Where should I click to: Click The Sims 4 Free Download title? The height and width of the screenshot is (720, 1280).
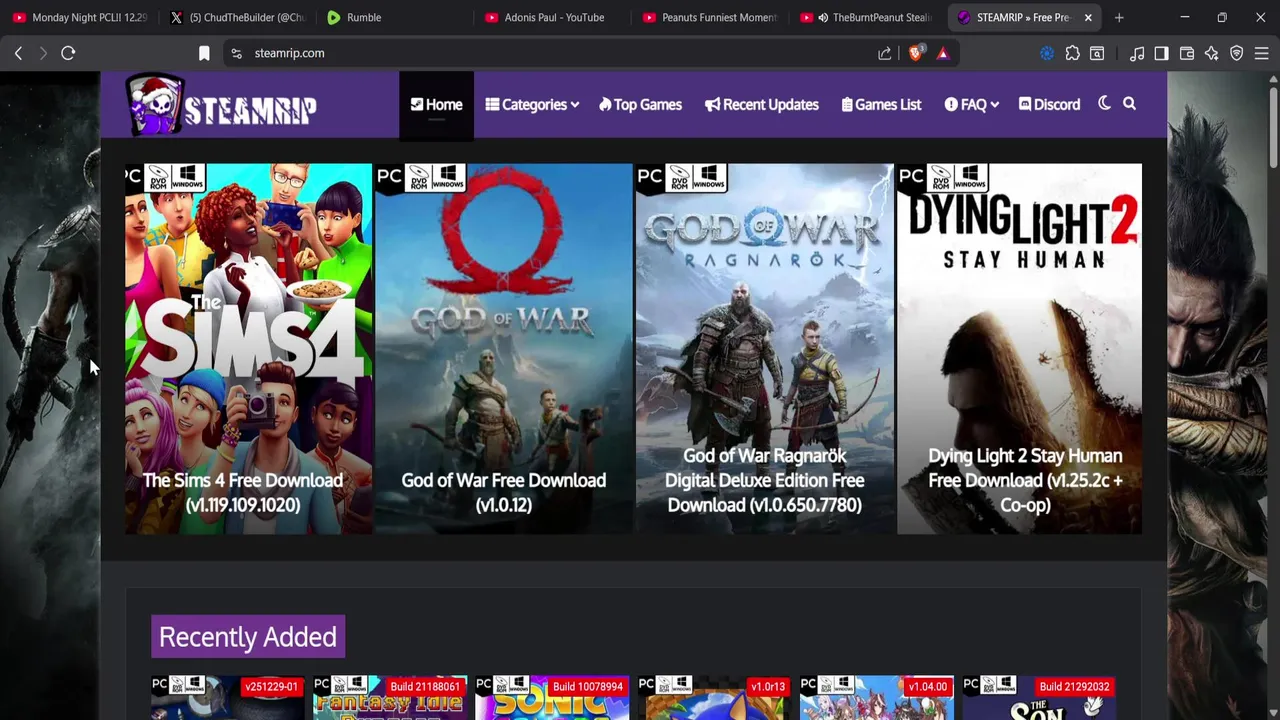pyautogui.click(x=243, y=492)
